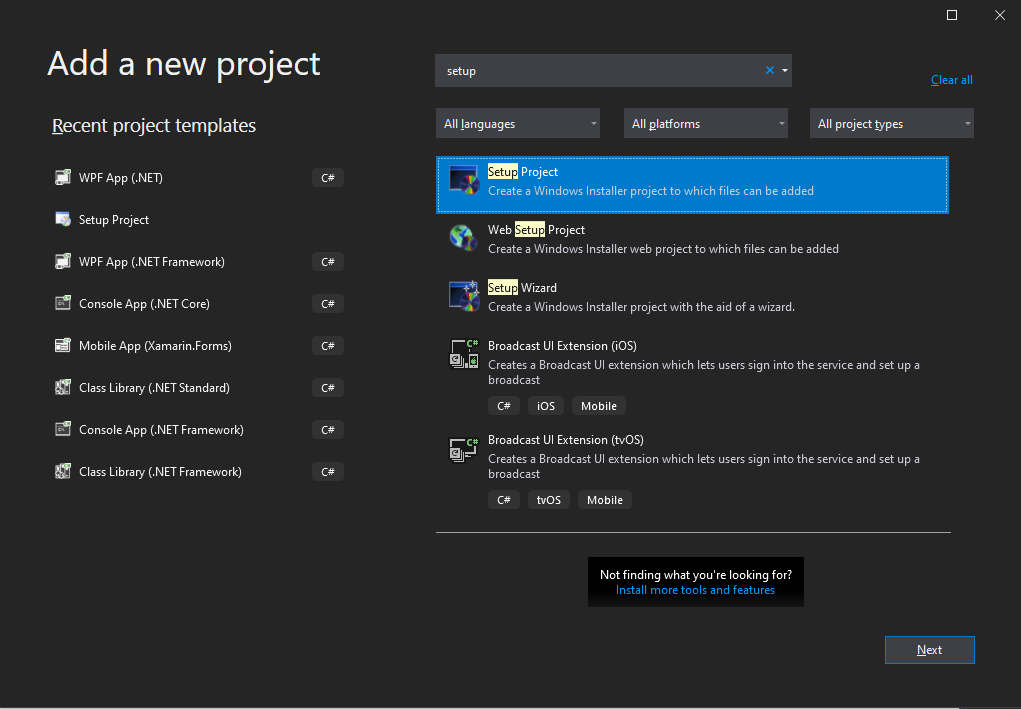The width and height of the screenshot is (1021, 709).
Task: Choose Class Library (.NET Standard) recent template
Action: click(199, 387)
